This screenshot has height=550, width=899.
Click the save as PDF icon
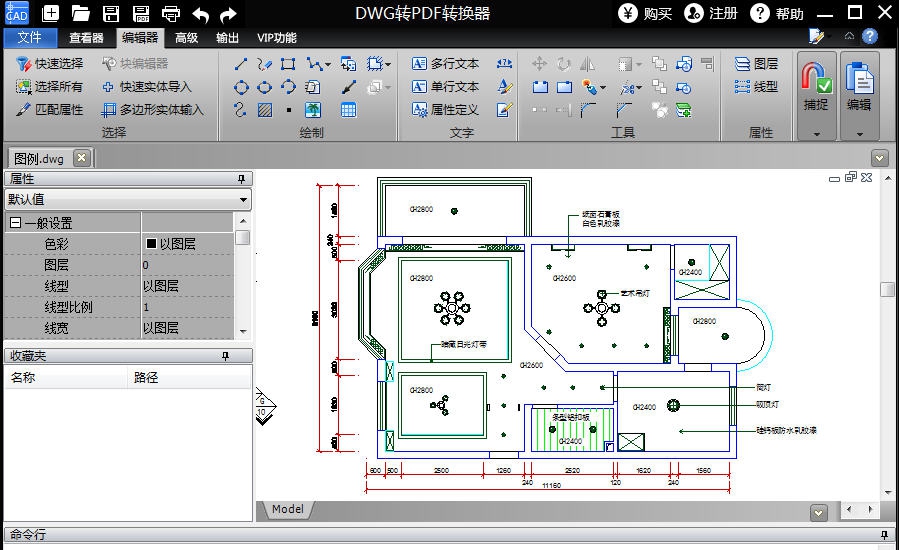[141, 14]
